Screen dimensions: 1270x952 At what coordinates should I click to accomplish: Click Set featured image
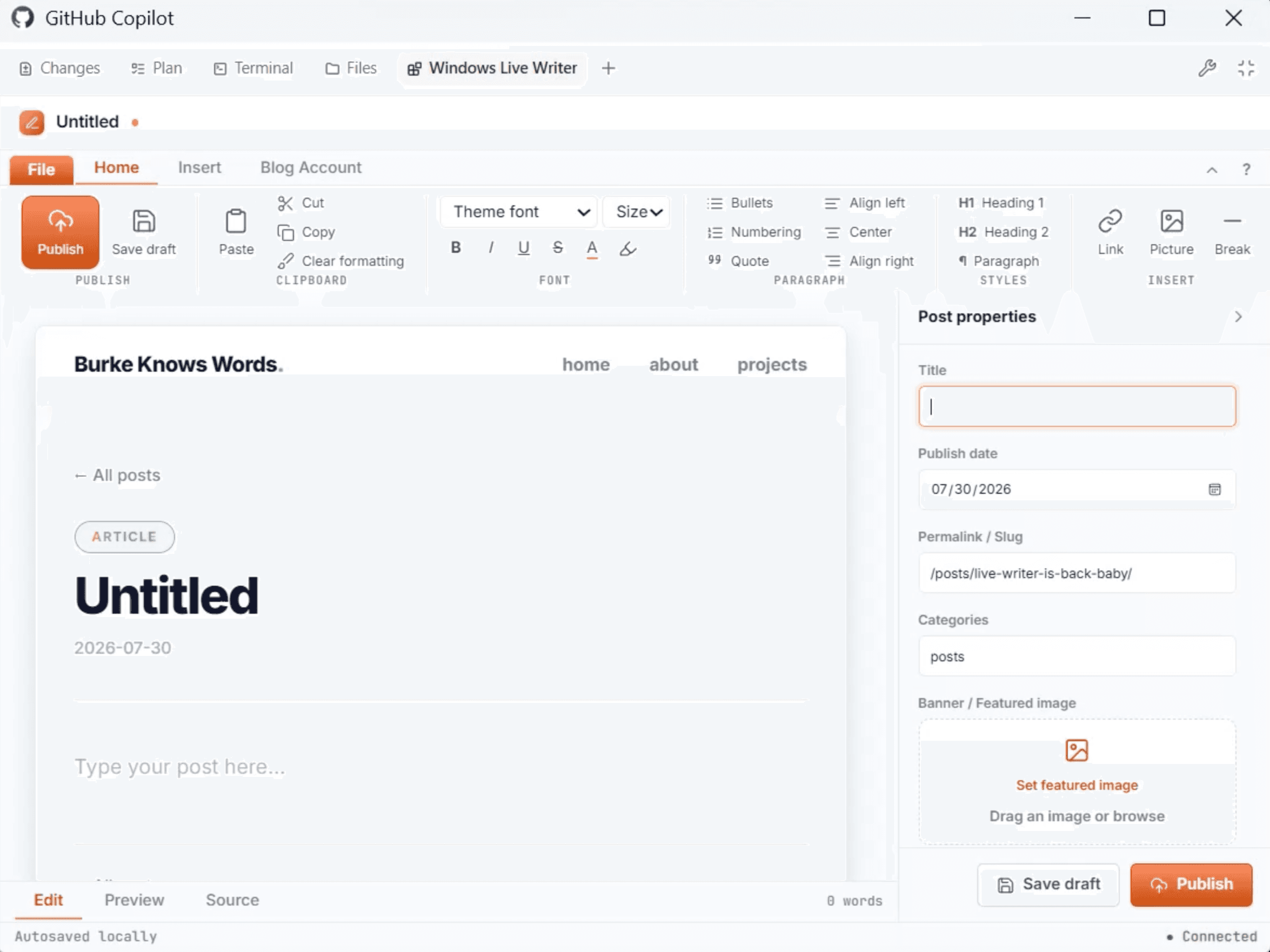[x=1077, y=785]
